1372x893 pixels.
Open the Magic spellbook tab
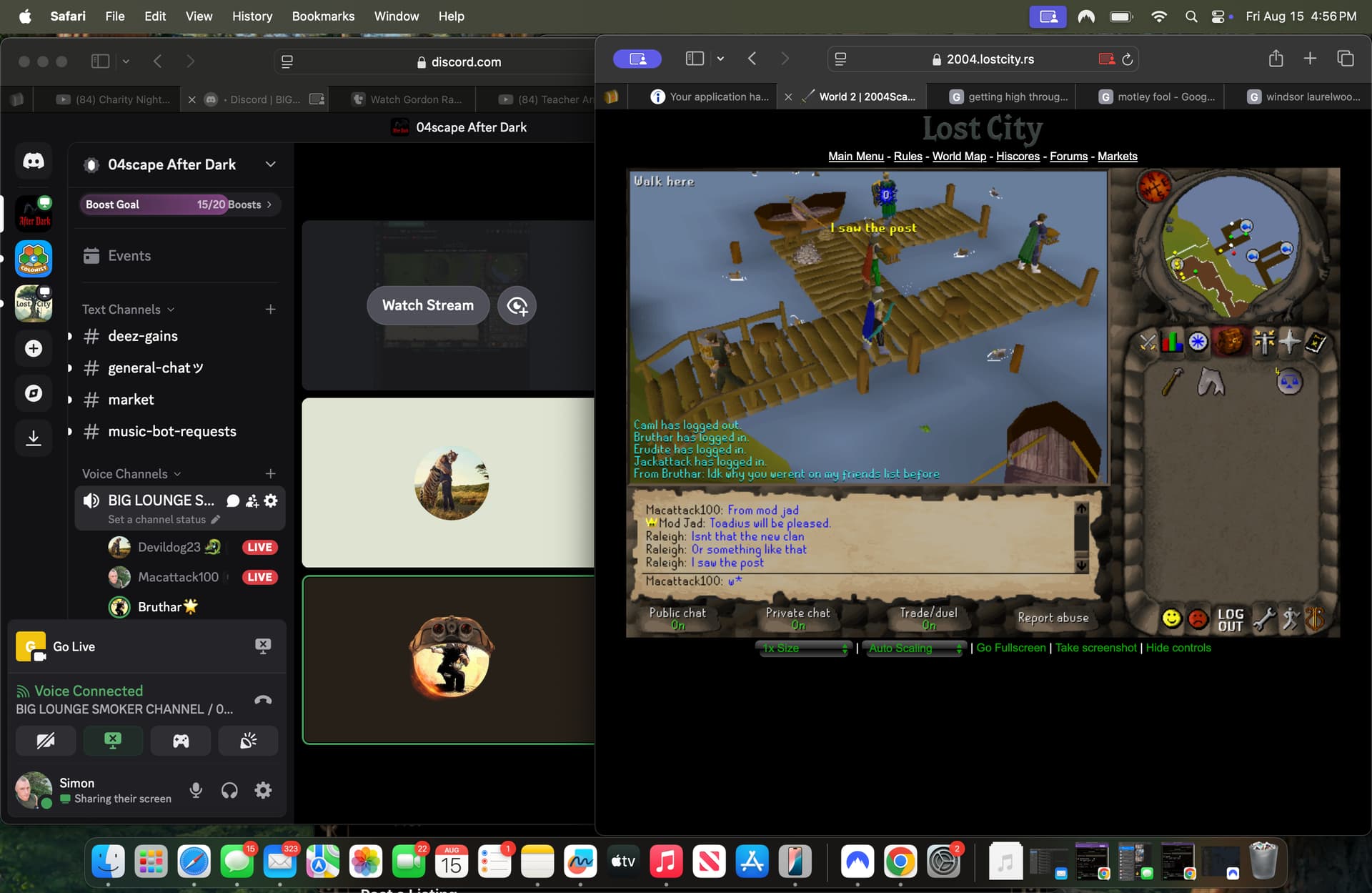point(1316,342)
